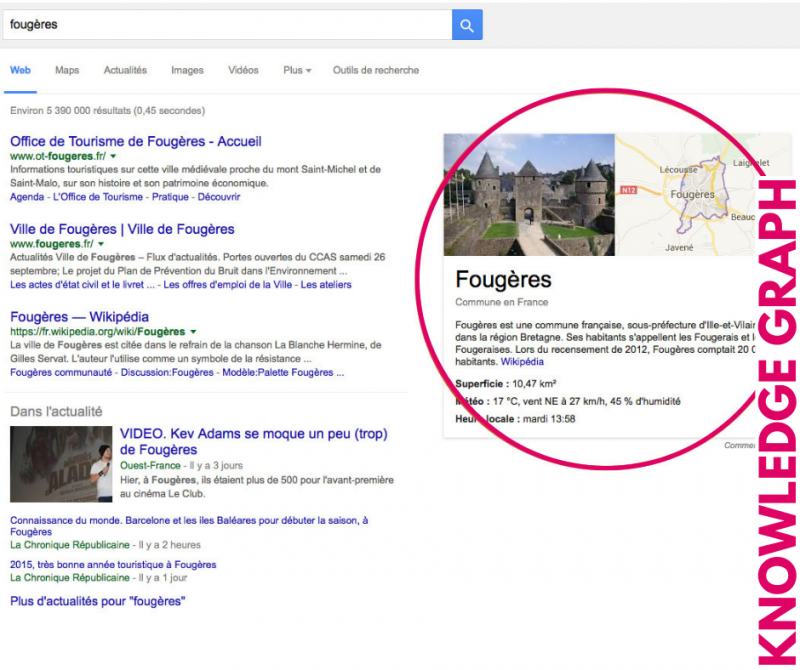Open Outils de recherche

(x=376, y=70)
